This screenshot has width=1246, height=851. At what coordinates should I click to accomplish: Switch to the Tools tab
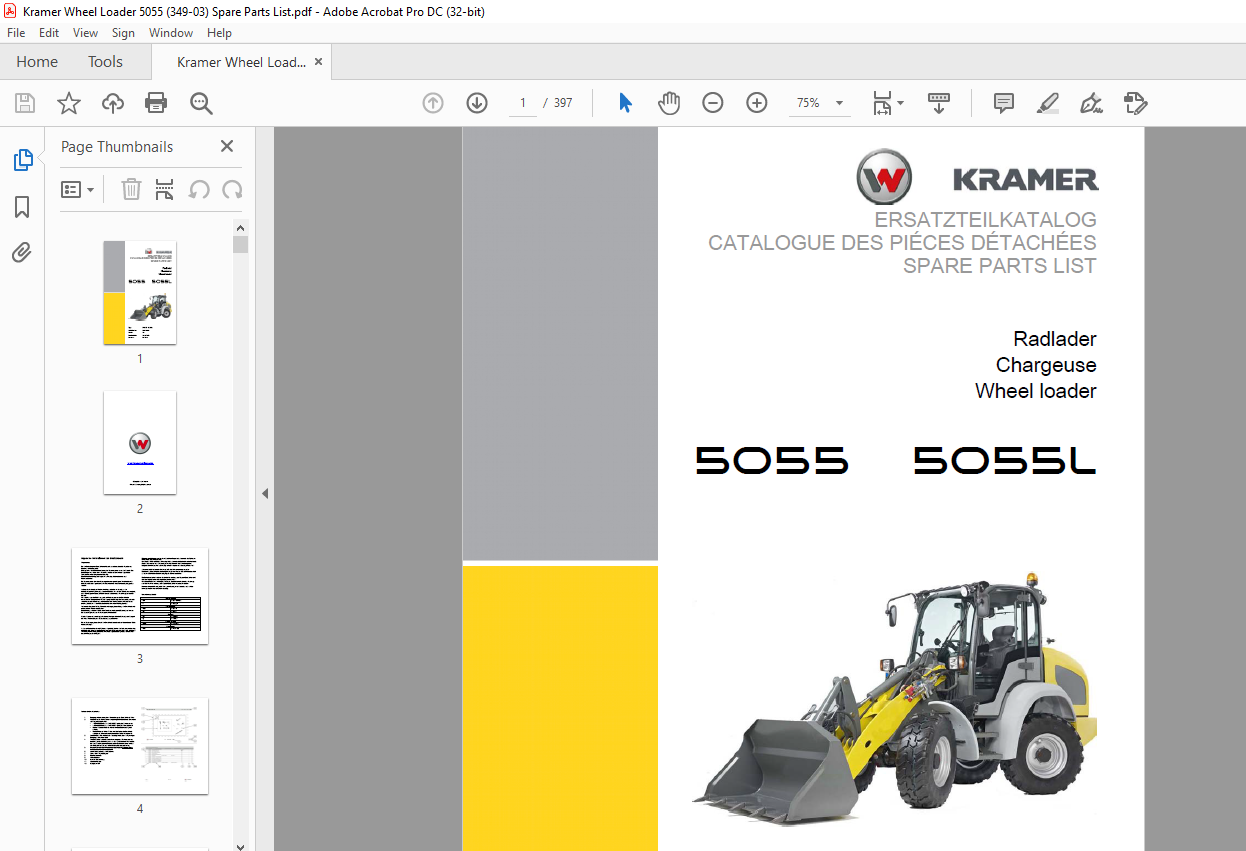click(x=105, y=62)
